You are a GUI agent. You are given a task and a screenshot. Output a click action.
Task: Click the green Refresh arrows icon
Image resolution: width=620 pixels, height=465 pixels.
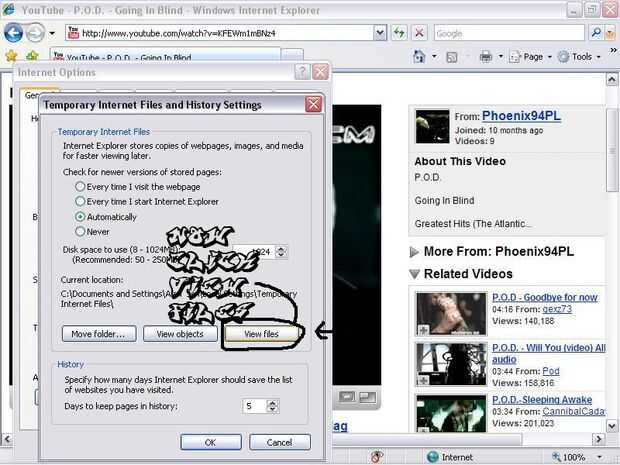click(x=399, y=33)
